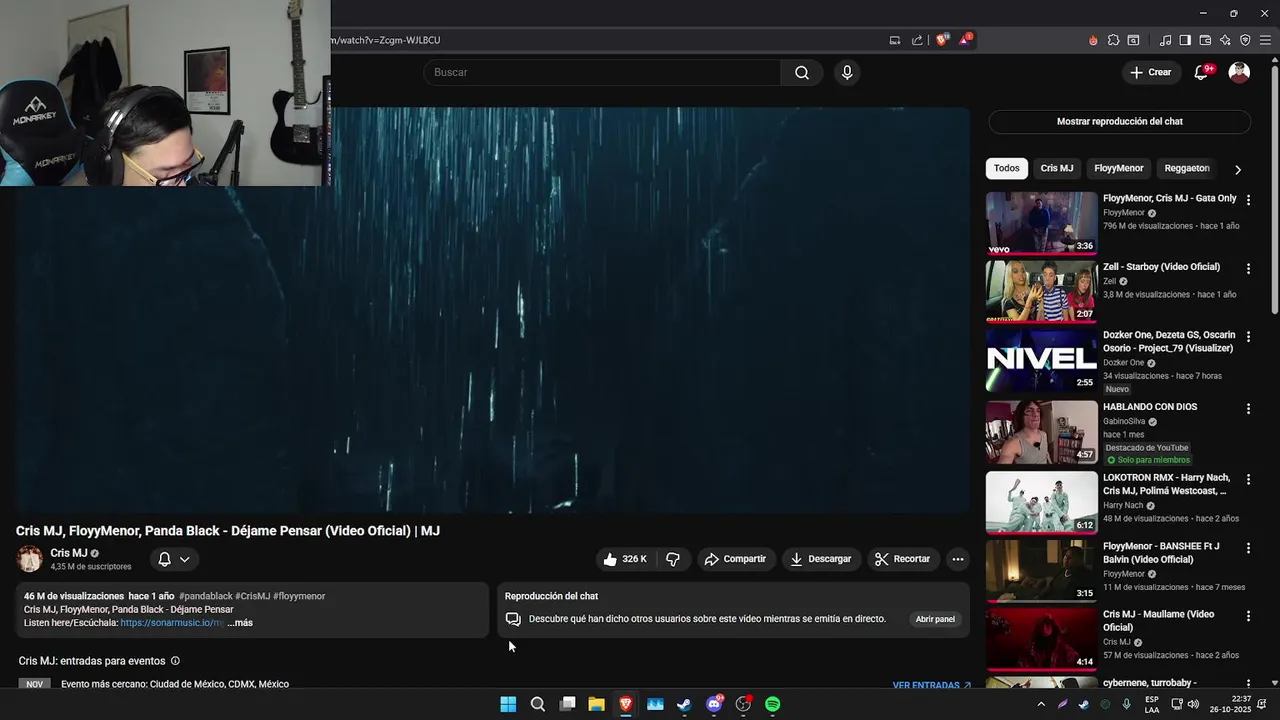Click the #pandablack hashtag

[x=205, y=596]
